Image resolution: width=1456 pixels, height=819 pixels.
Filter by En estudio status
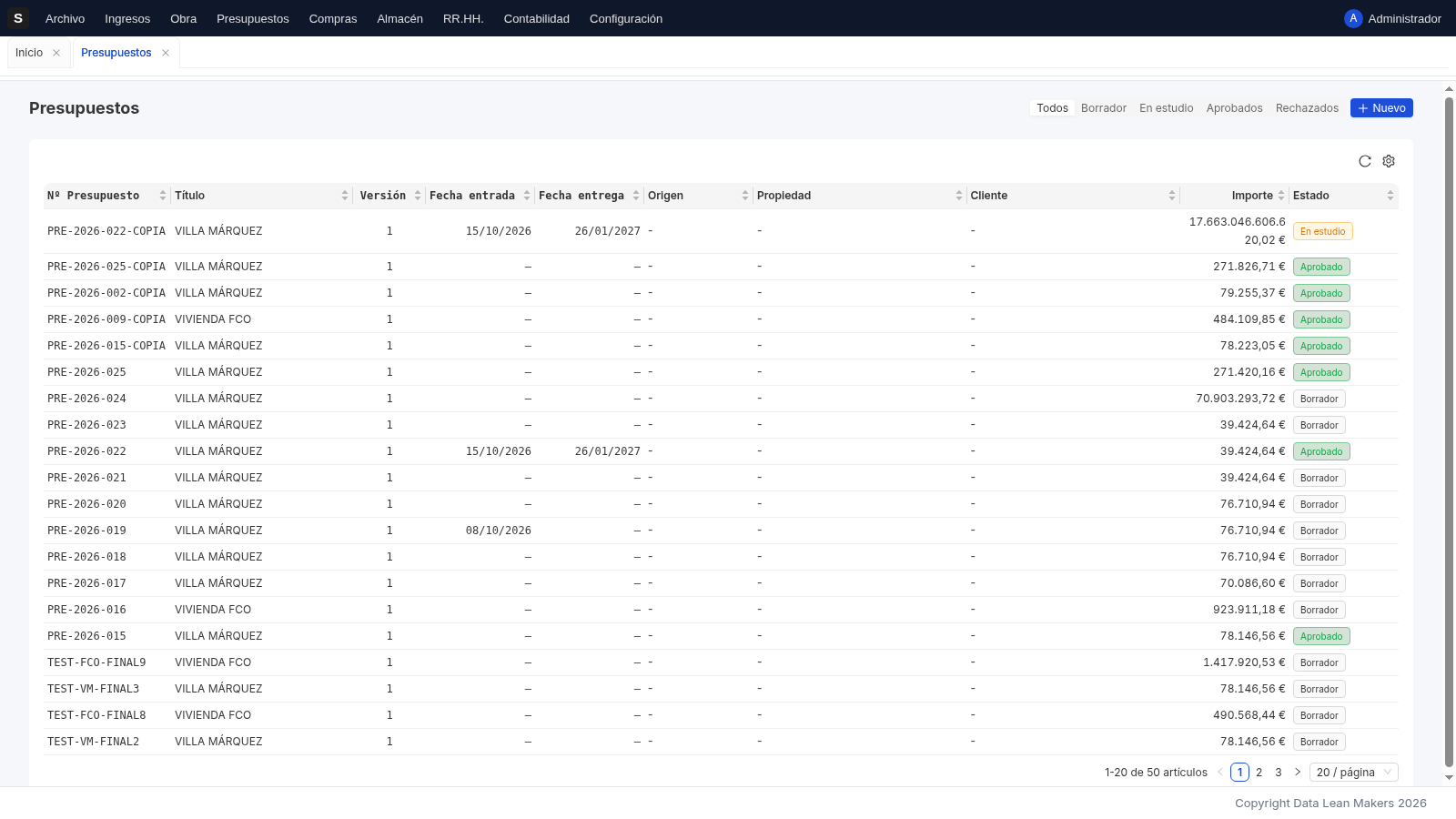coord(1167,108)
